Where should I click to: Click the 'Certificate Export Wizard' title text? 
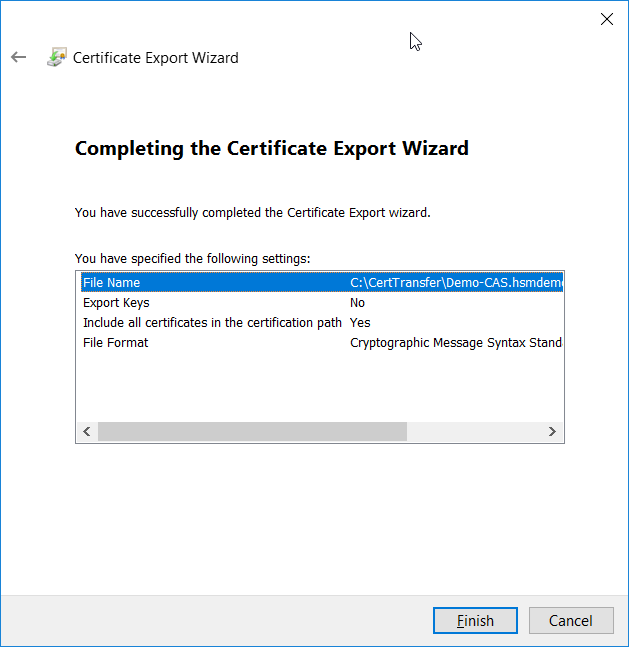156,57
